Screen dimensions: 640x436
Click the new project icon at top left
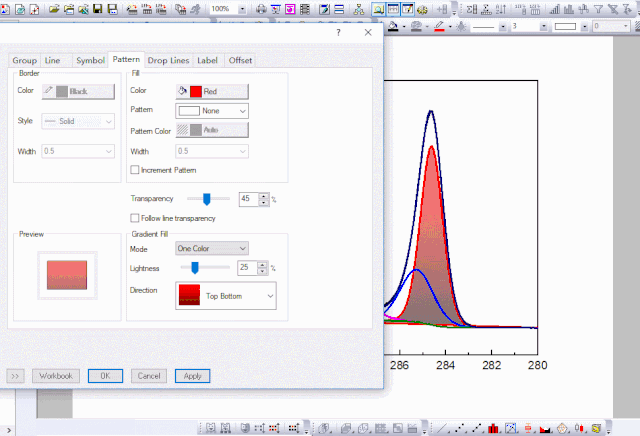(6, 9)
